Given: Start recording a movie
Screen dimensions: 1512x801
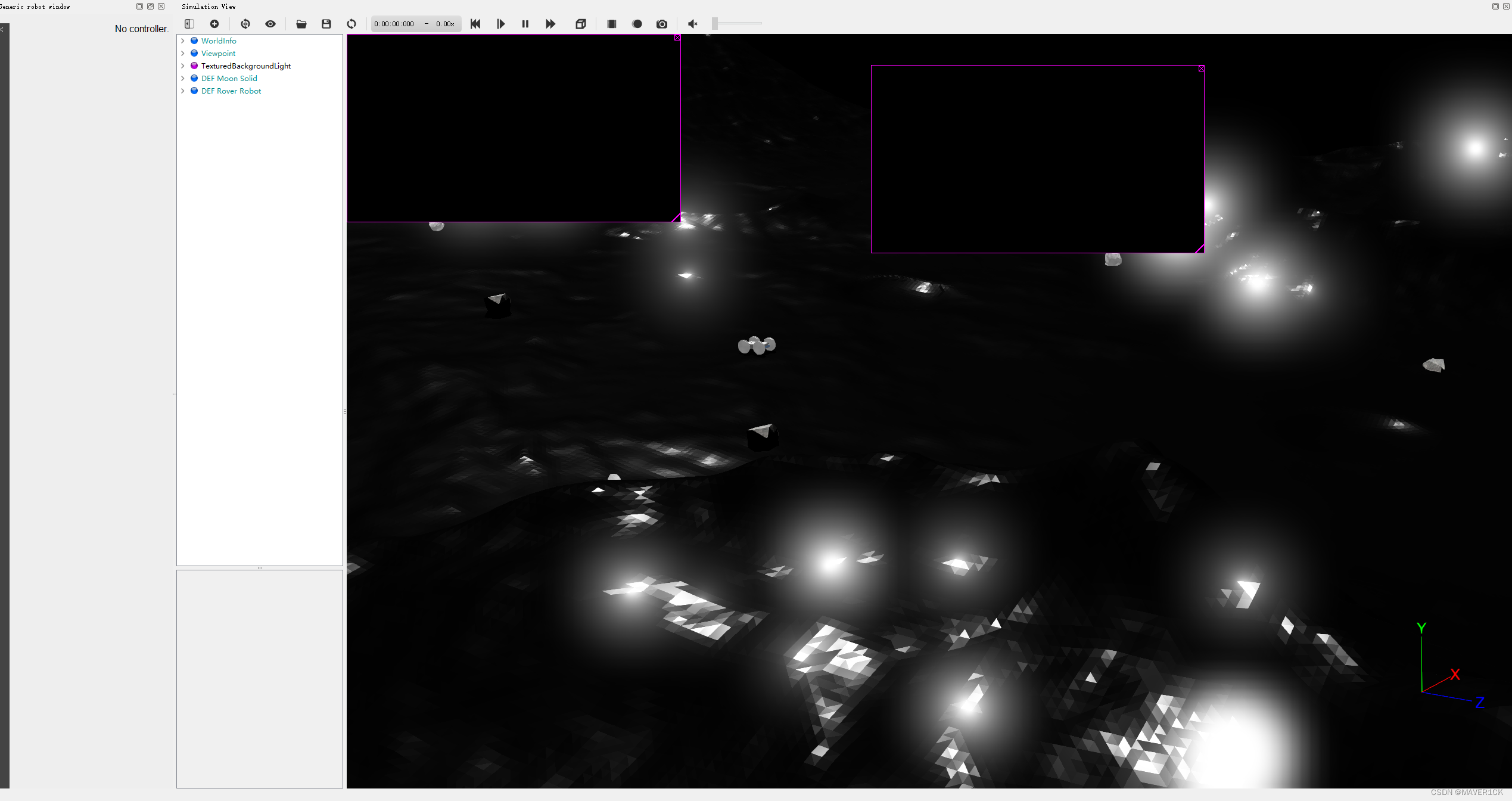Looking at the screenshot, I should click(612, 24).
